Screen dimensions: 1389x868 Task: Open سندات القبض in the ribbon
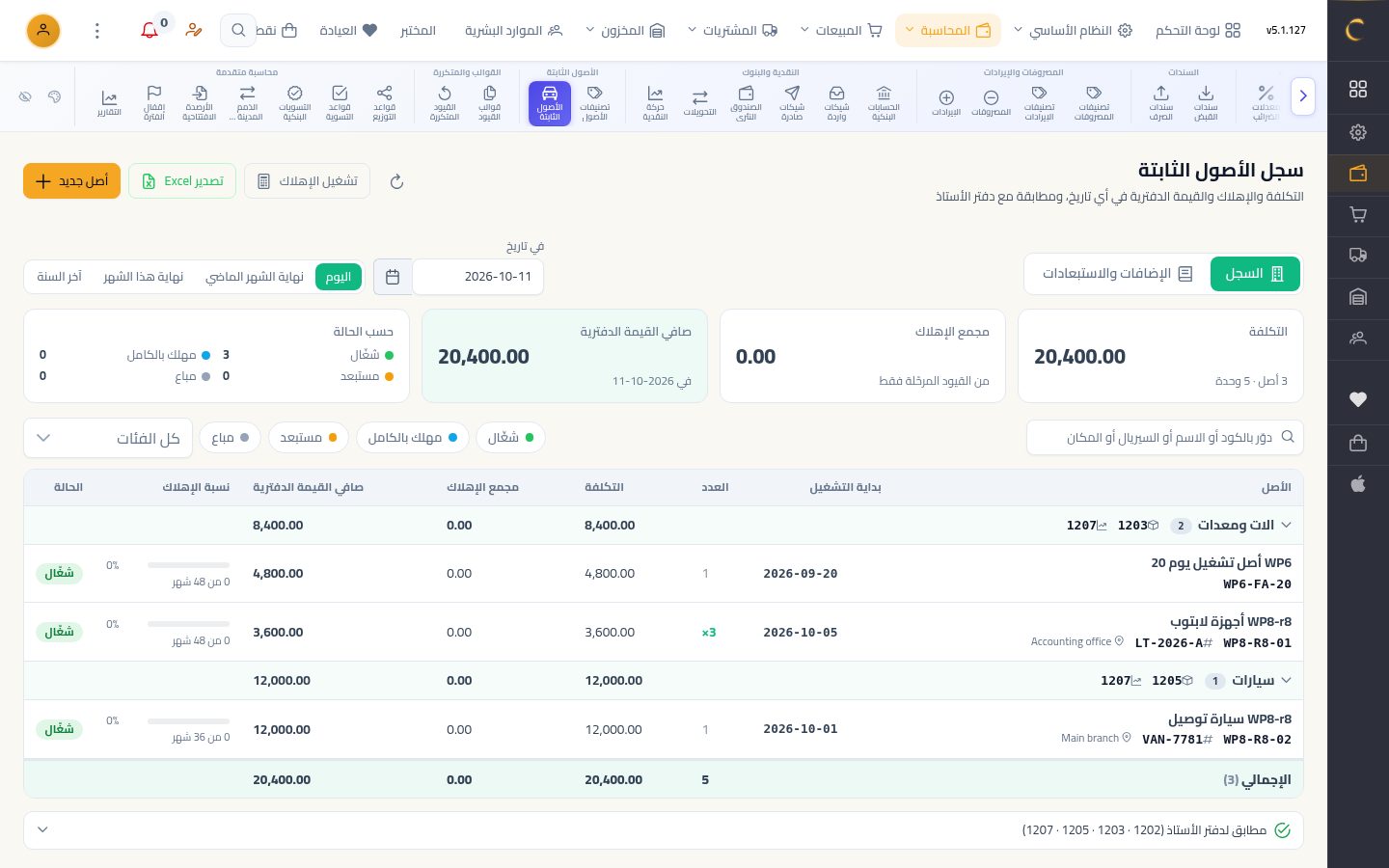click(1206, 103)
